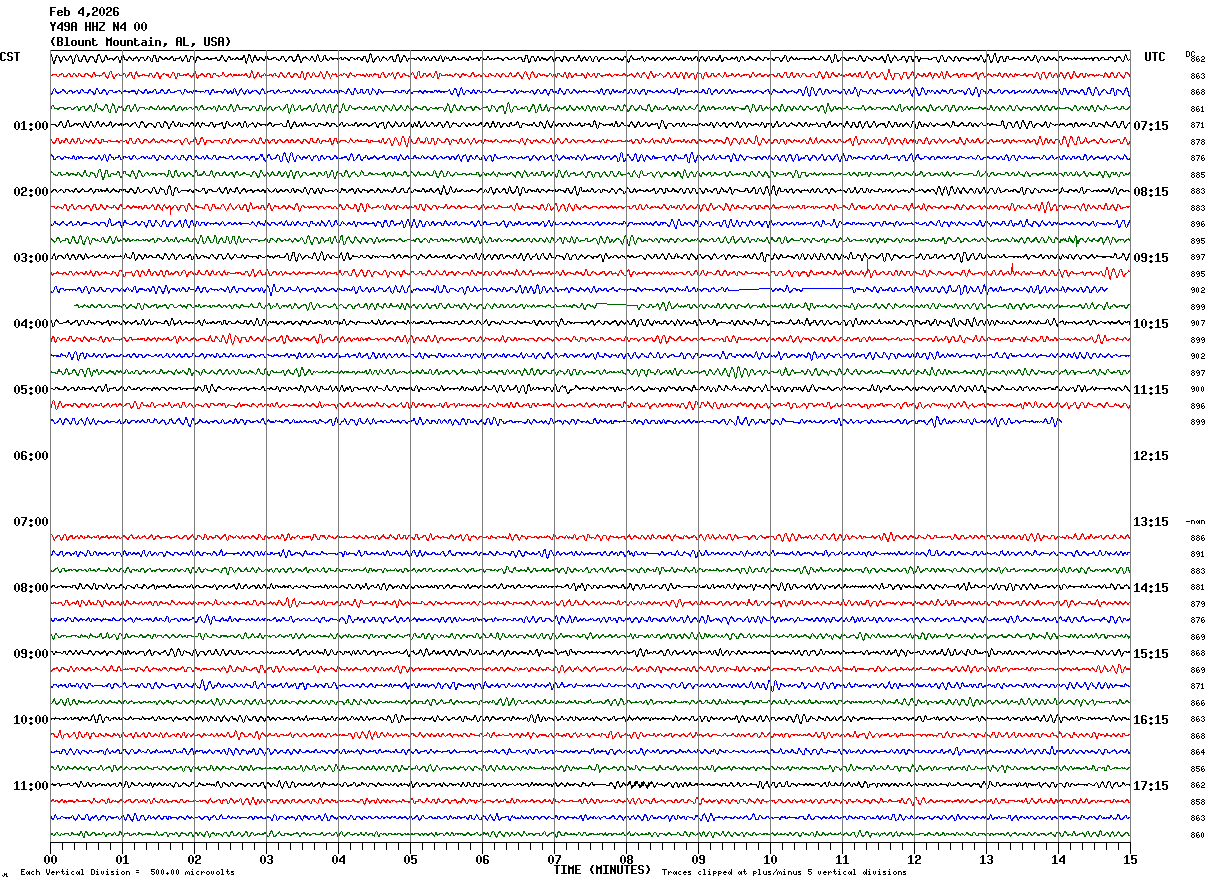The width and height of the screenshot is (1210, 886).
Task: Select the station code "Y49A HHZ N4 00"
Action: coord(98,27)
